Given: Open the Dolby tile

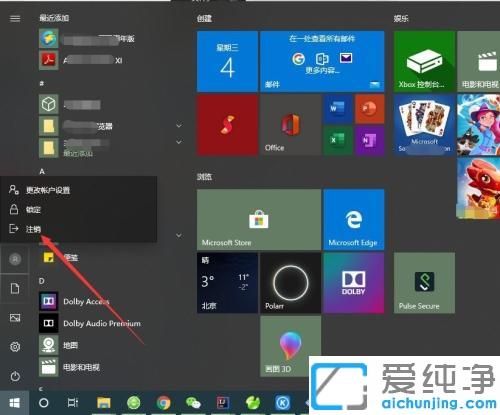Looking at the screenshot, I should 354,283.
